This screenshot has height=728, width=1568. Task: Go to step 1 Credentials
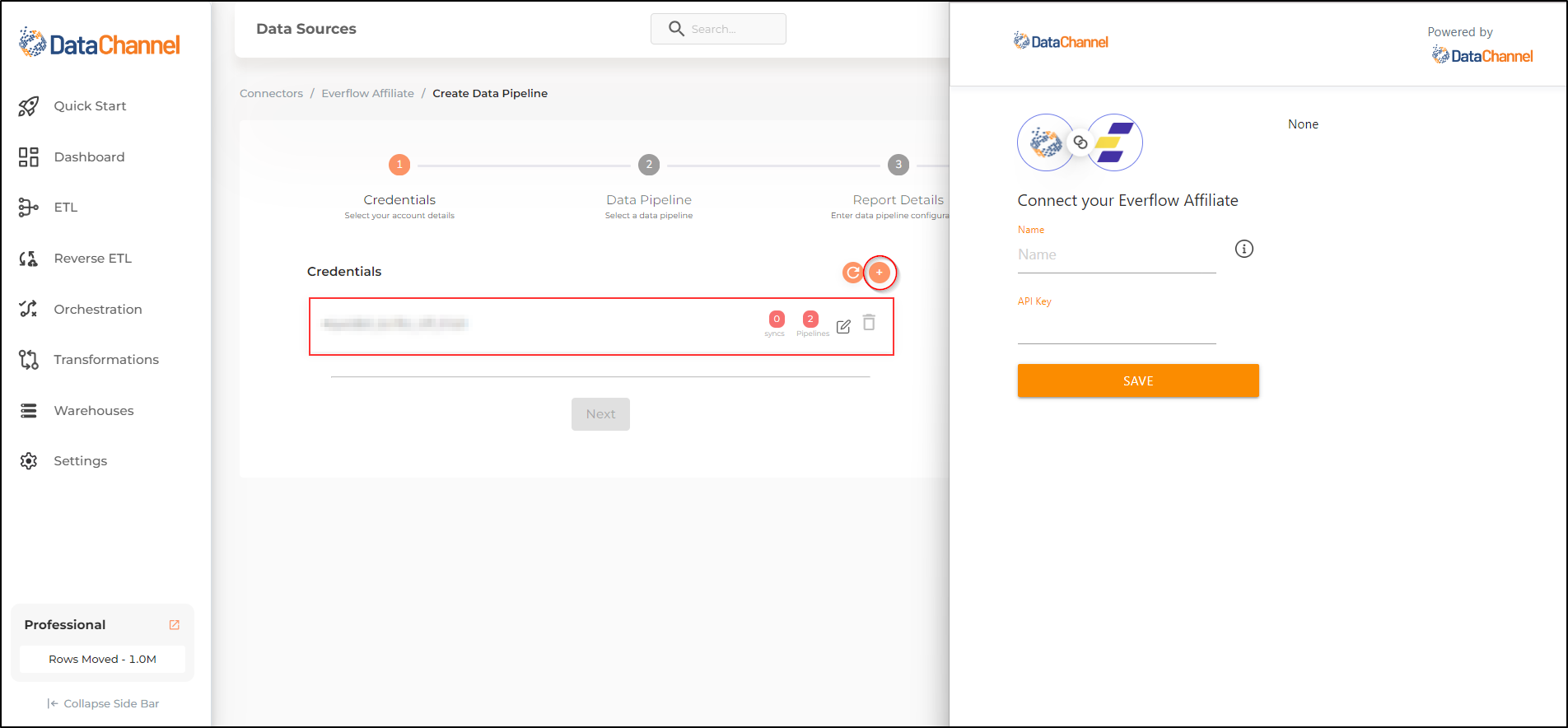pyautogui.click(x=399, y=166)
